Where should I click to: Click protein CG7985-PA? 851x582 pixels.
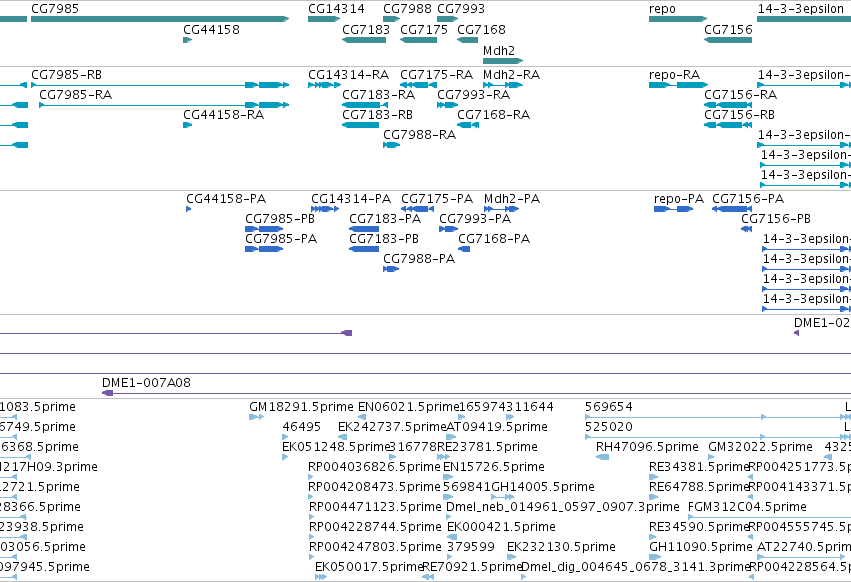[x=264, y=249]
